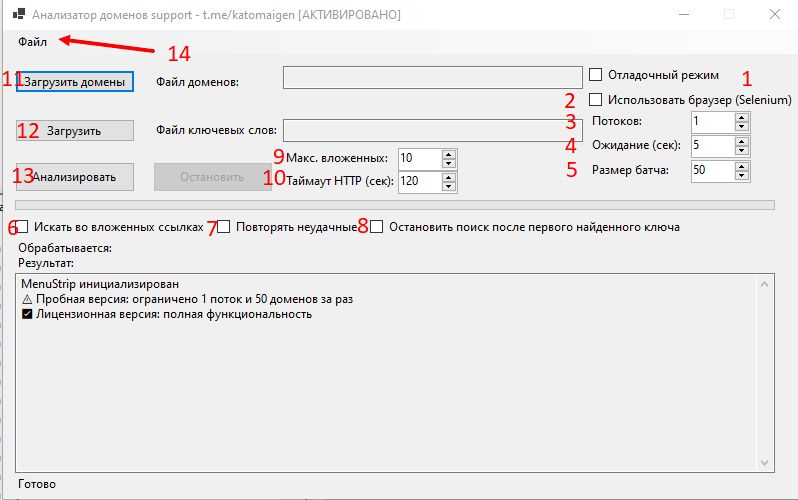Click inside the Таймаут HTTP value box

pyautogui.click(x=417, y=182)
